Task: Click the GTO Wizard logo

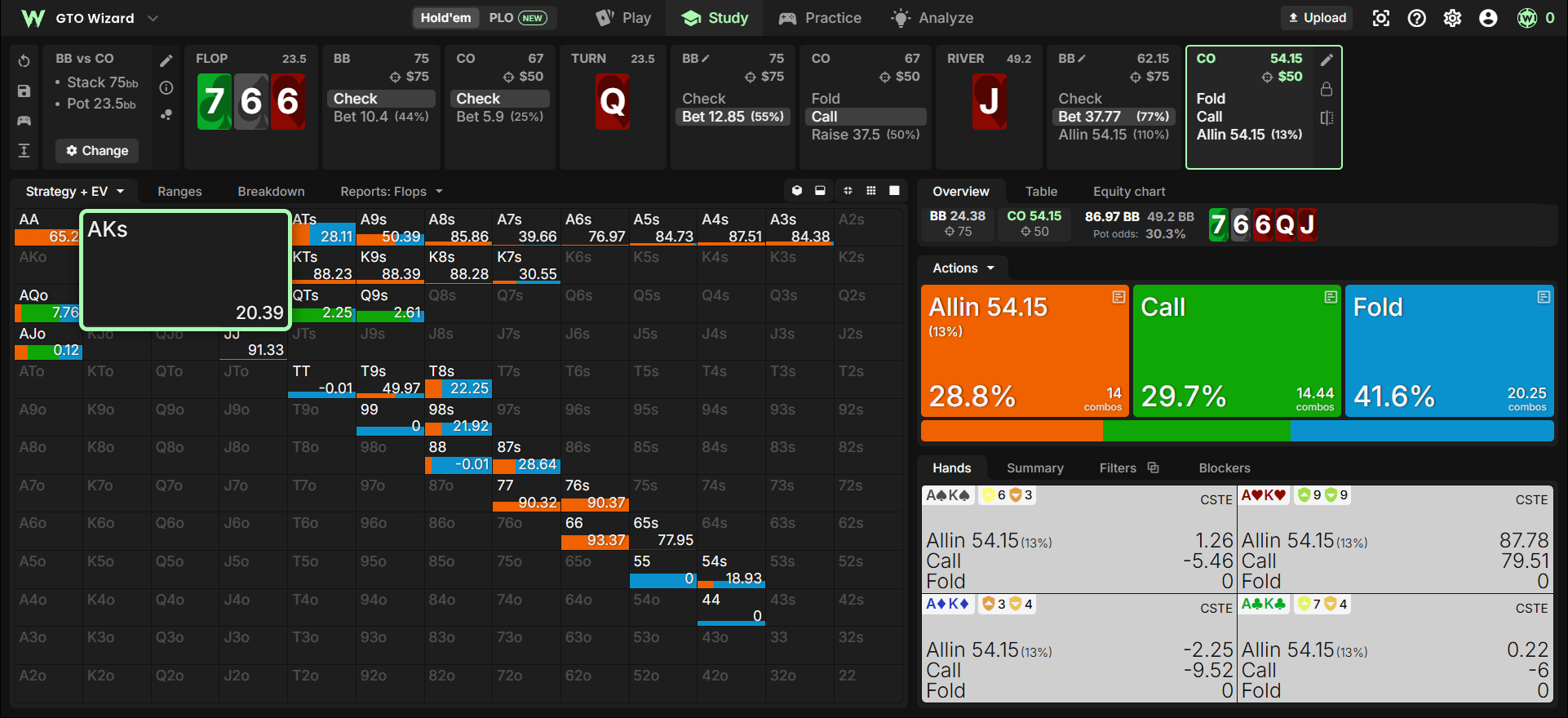Action: pyautogui.click(x=33, y=18)
